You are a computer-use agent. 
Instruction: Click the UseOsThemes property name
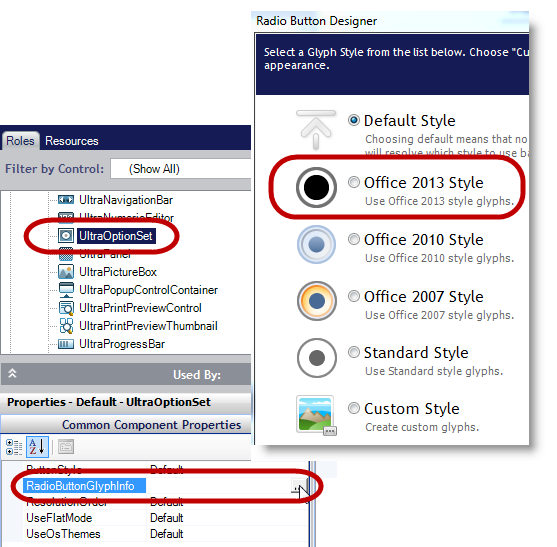pyautogui.click(x=63, y=534)
